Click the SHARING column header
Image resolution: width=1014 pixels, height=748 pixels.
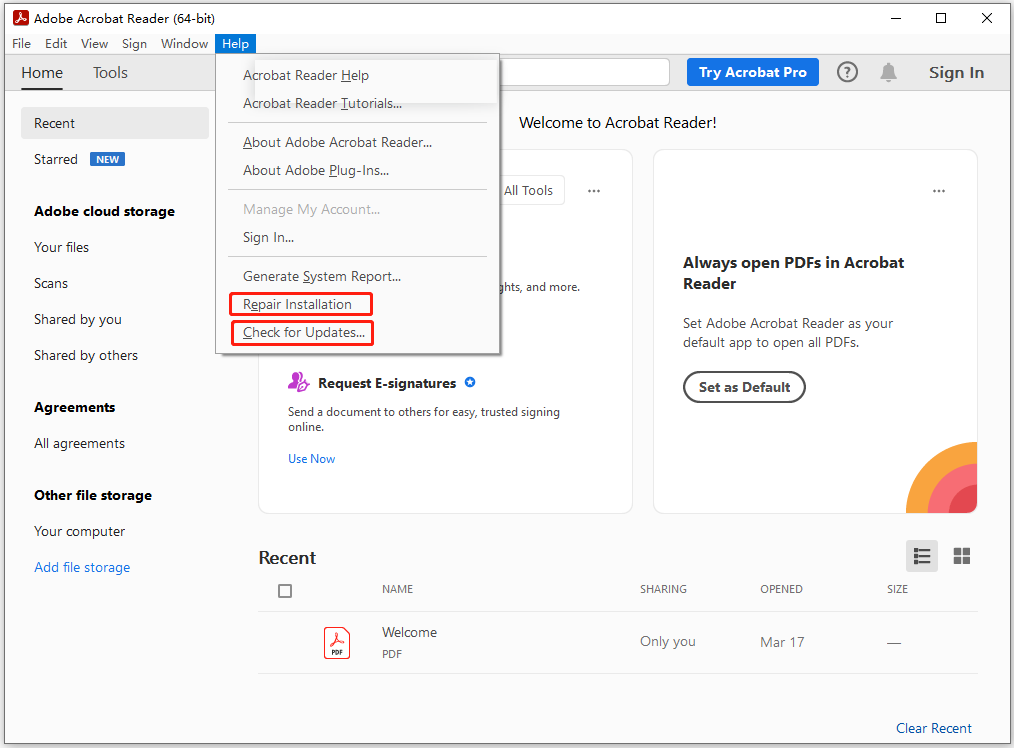[x=663, y=589]
